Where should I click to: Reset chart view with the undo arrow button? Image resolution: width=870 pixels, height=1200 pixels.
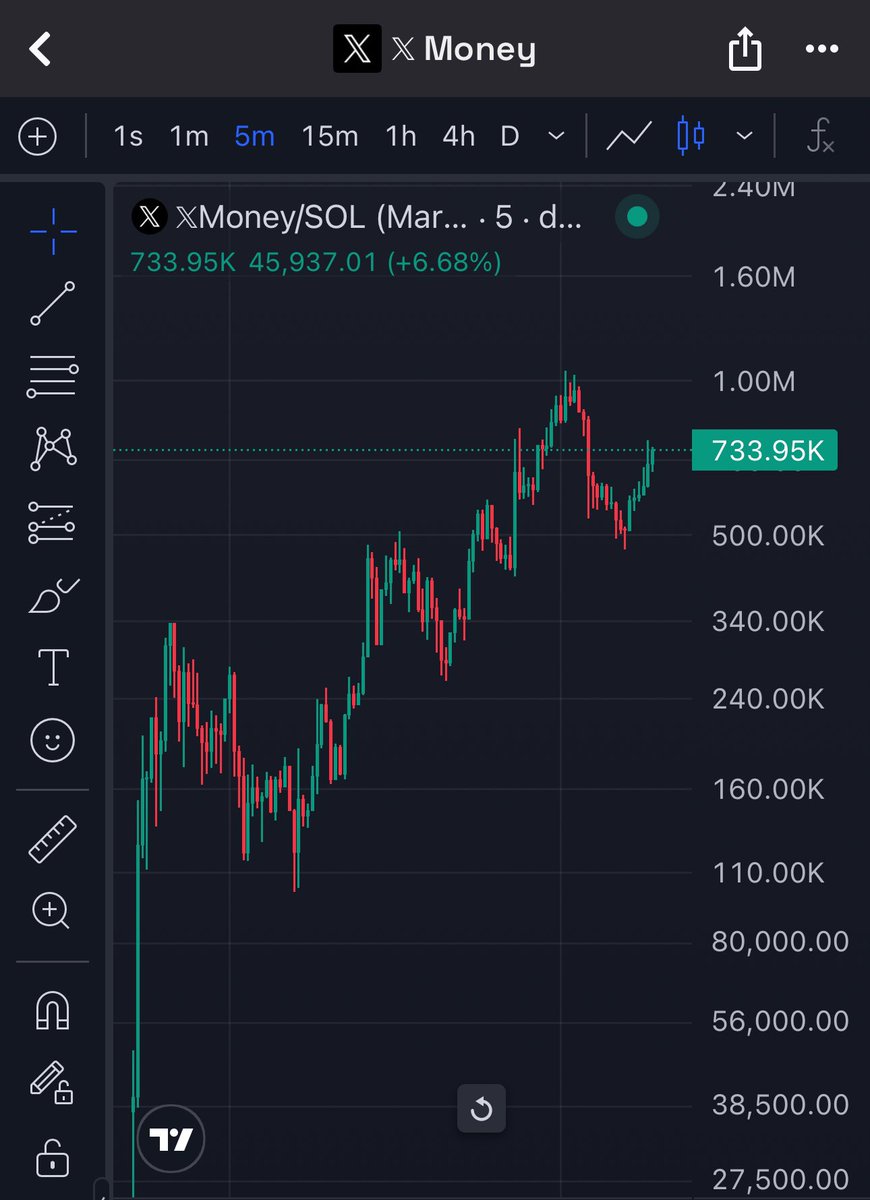click(481, 1109)
